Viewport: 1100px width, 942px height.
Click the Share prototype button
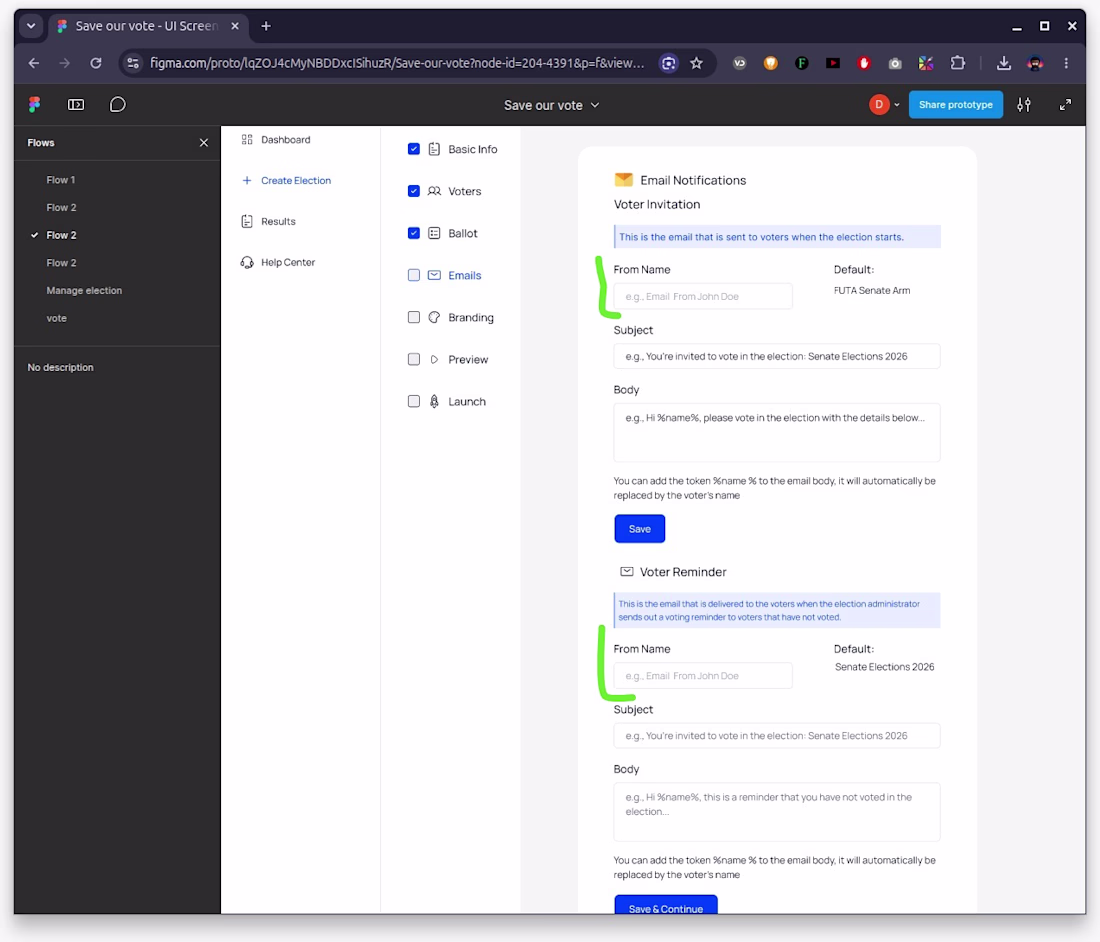click(955, 105)
